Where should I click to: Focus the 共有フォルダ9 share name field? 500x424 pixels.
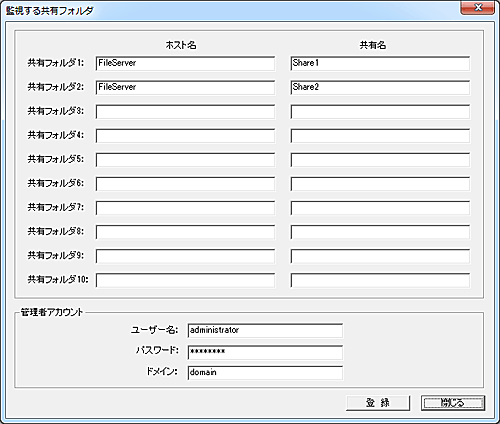point(380,256)
